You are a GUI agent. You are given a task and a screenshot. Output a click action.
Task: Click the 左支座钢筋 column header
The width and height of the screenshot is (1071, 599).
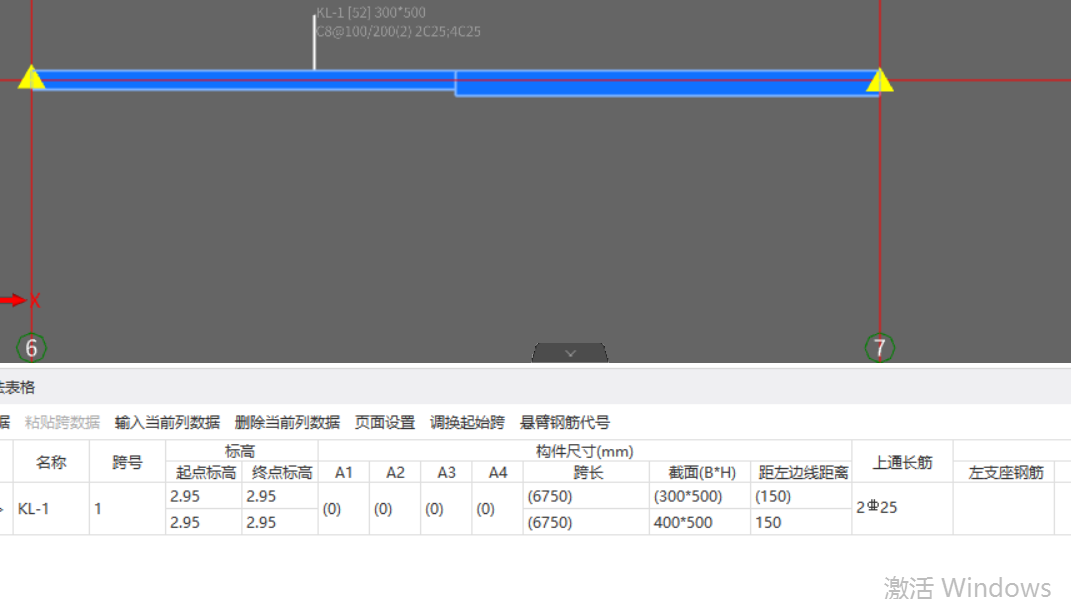click(x=1004, y=473)
